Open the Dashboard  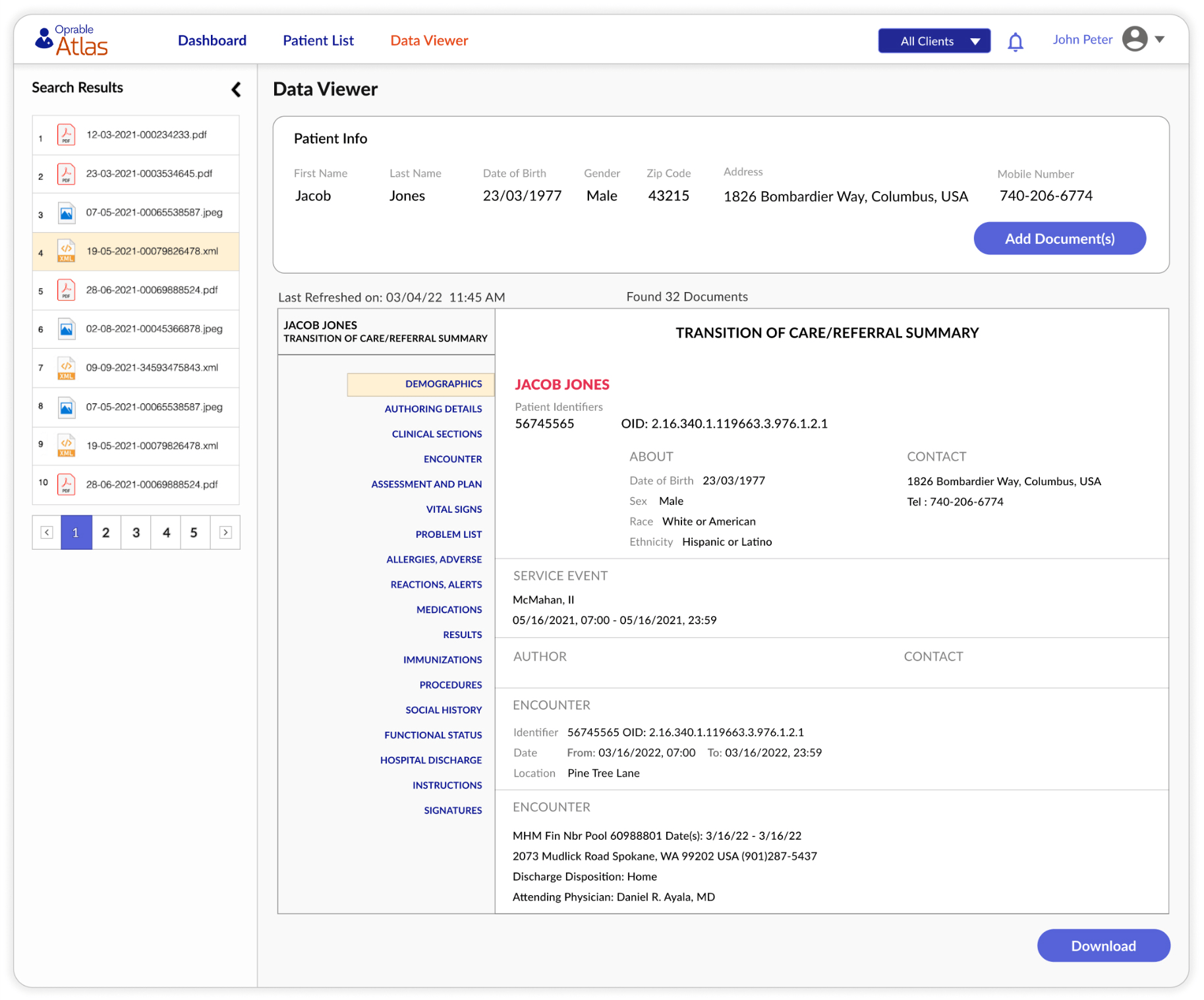click(x=212, y=40)
